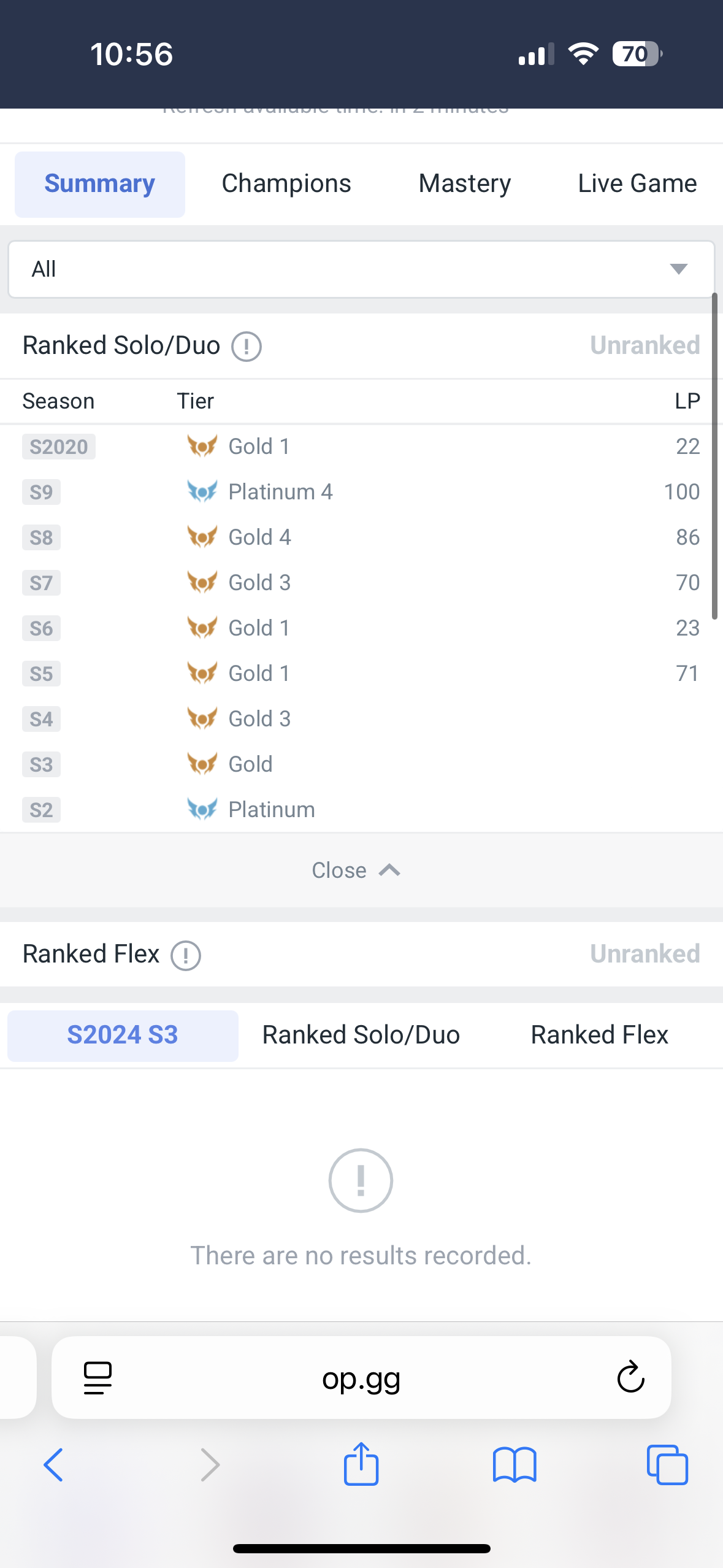Tap the S9 Platinum 4 tier emblem

tap(202, 491)
